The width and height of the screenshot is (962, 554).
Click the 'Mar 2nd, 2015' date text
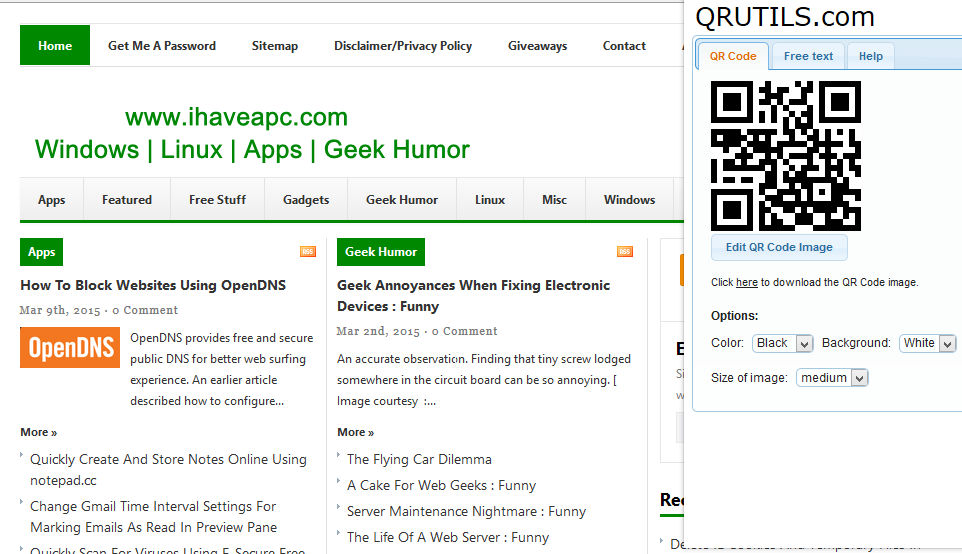378,331
